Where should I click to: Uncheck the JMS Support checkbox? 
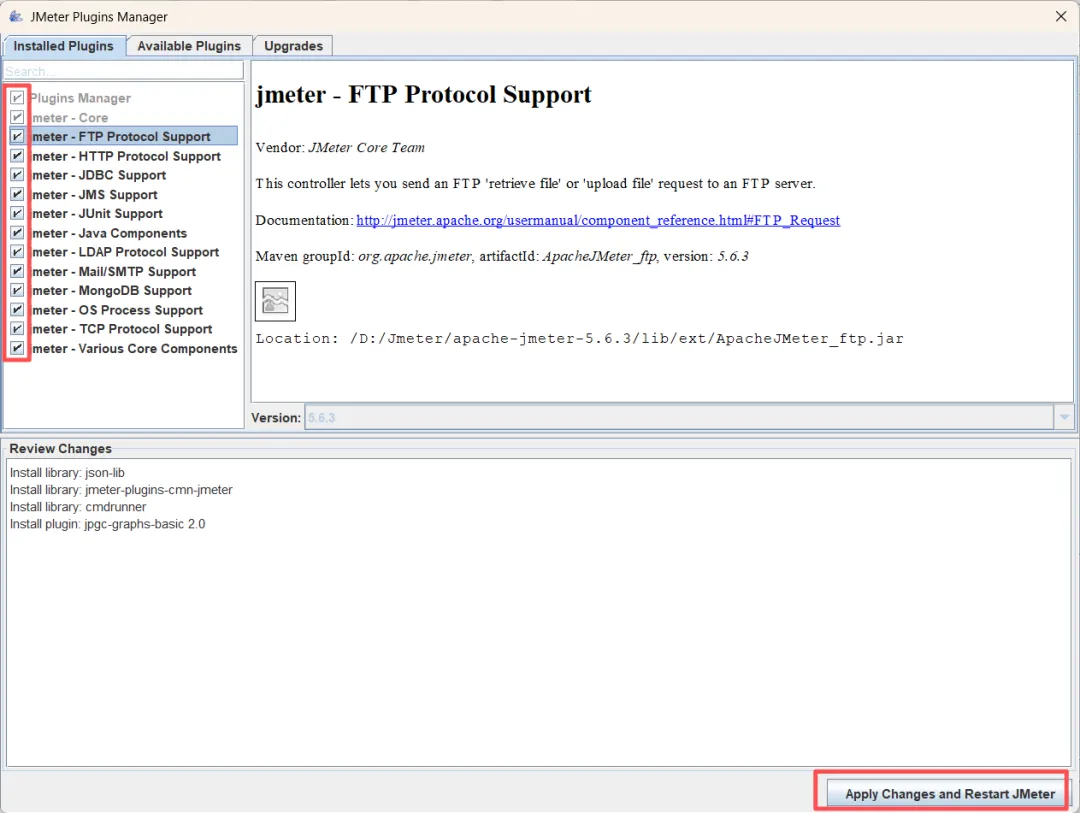click(x=17, y=194)
